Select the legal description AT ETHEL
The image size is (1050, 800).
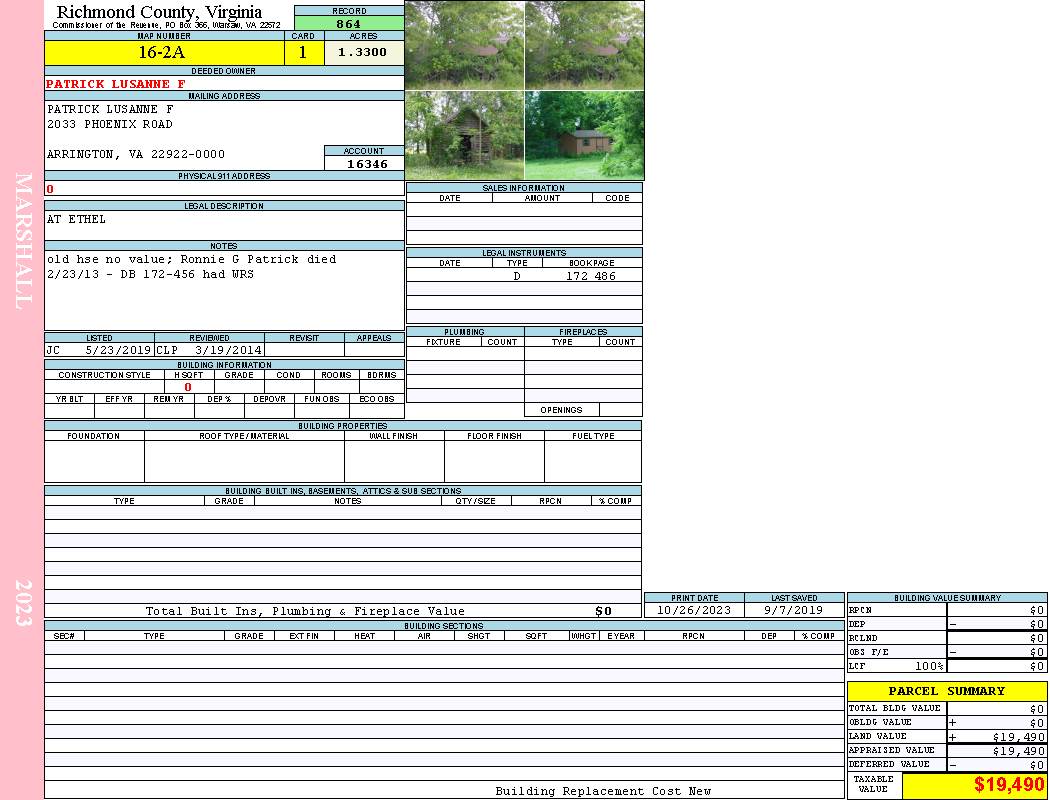76,219
